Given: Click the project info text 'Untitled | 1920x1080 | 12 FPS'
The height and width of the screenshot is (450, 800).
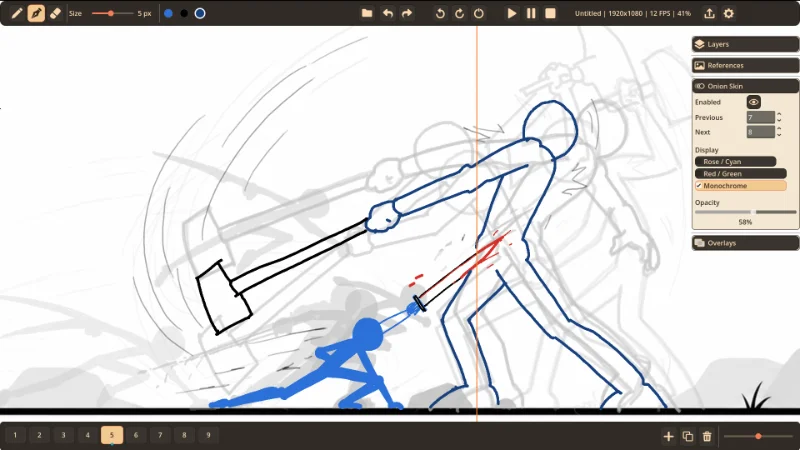Looking at the screenshot, I should click(x=622, y=13).
